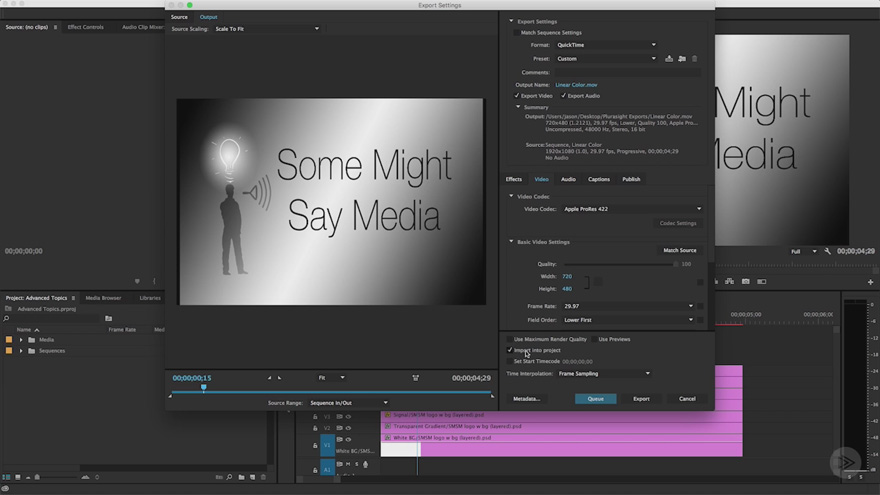The height and width of the screenshot is (495, 880).
Task: Click the Delete Preset trash icon
Action: coord(694,58)
